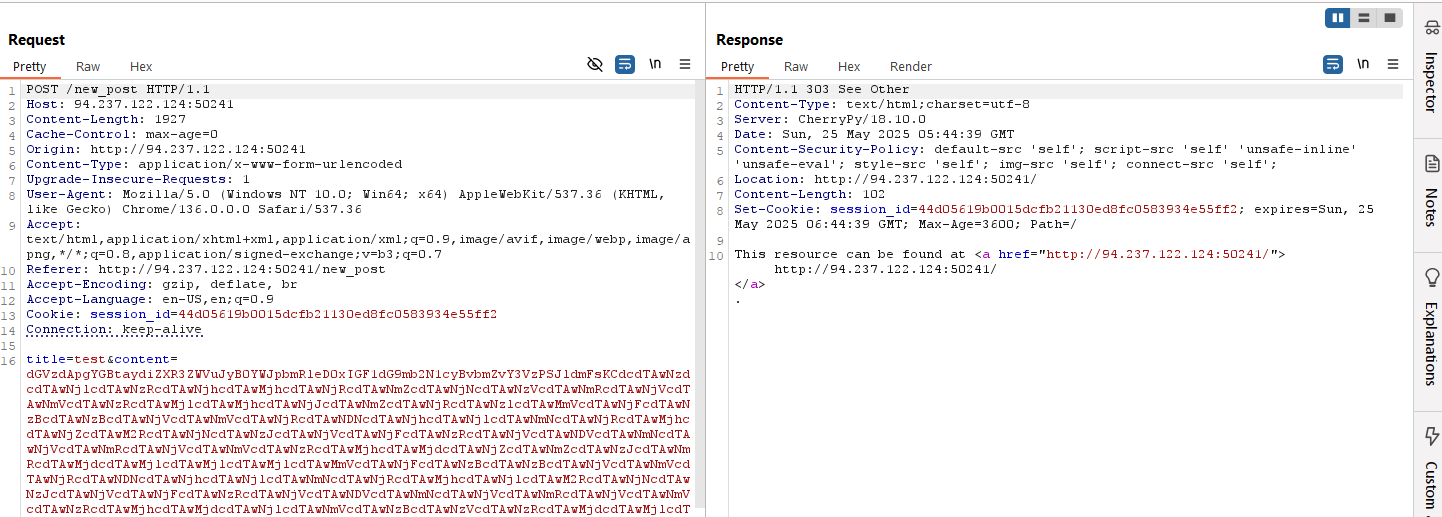Screen dimensions: 1442x517
Task: Switch to the Hex tab in Request
Action: tap(141, 66)
